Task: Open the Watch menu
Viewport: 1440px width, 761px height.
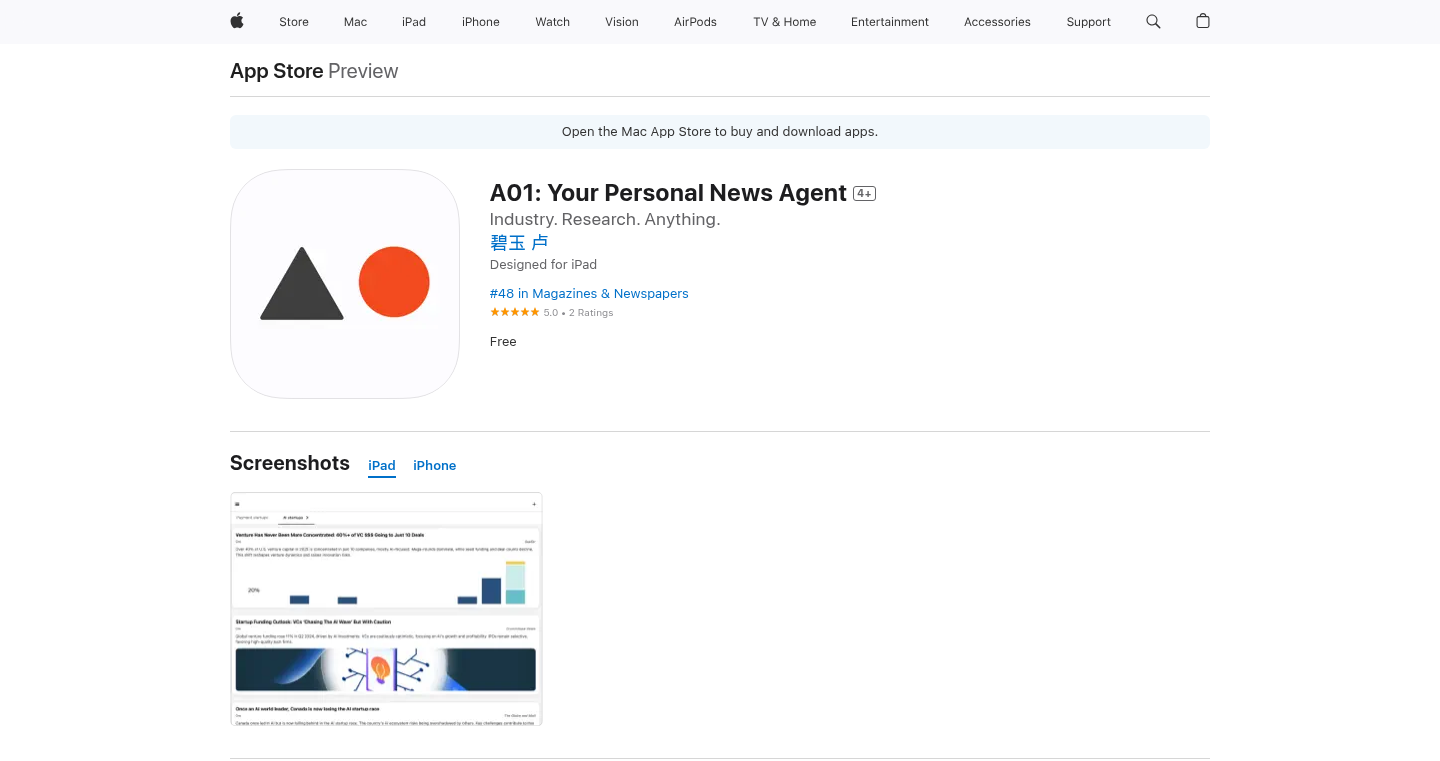Action: pos(553,22)
